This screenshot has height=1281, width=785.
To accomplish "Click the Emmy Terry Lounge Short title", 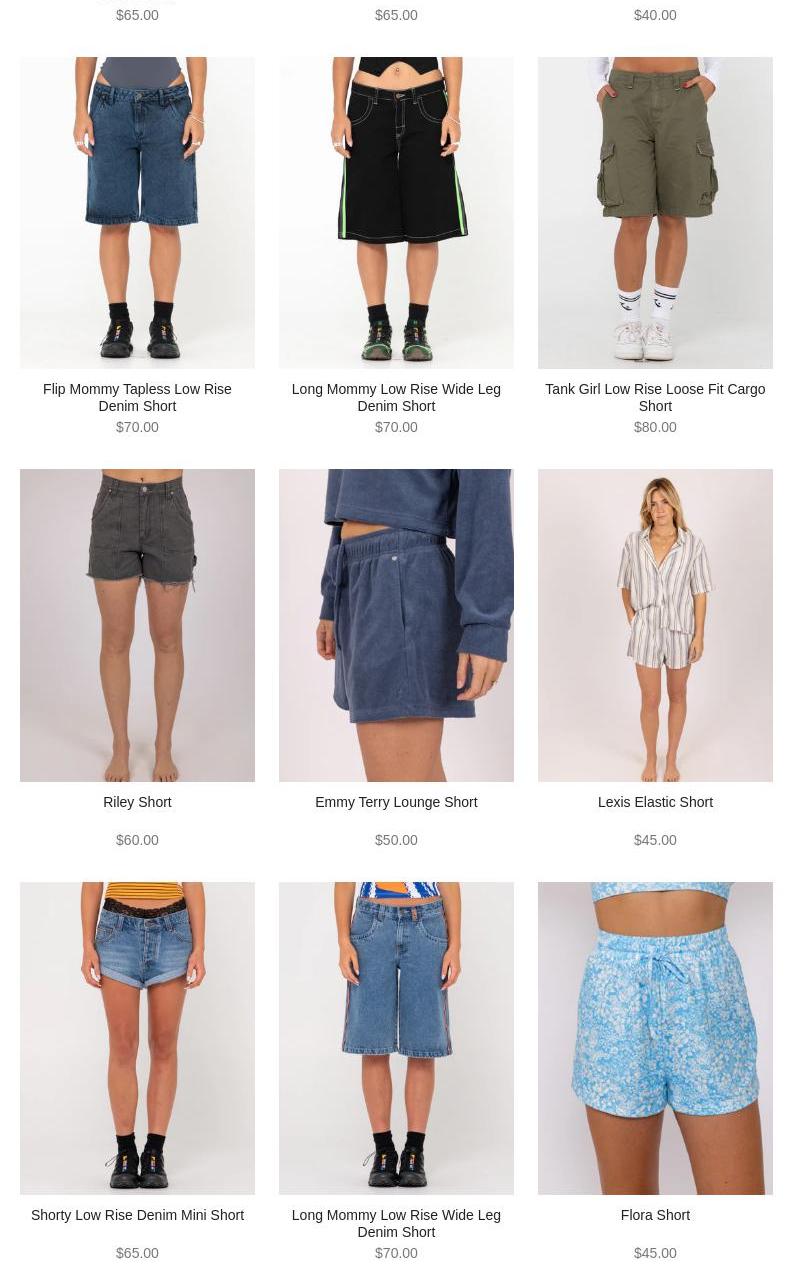I will pos(396,802).
